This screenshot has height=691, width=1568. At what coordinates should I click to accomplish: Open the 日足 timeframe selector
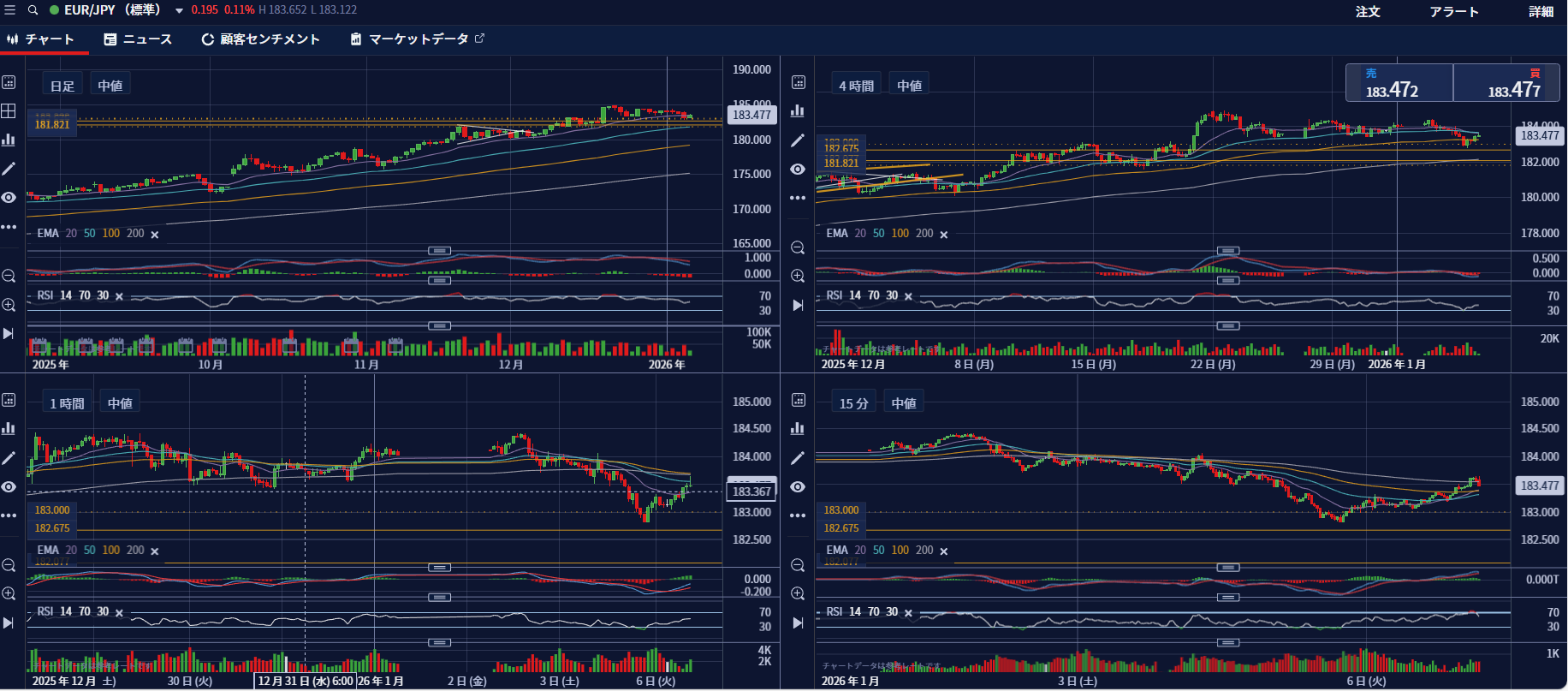pyautogui.click(x=62, y=86)
